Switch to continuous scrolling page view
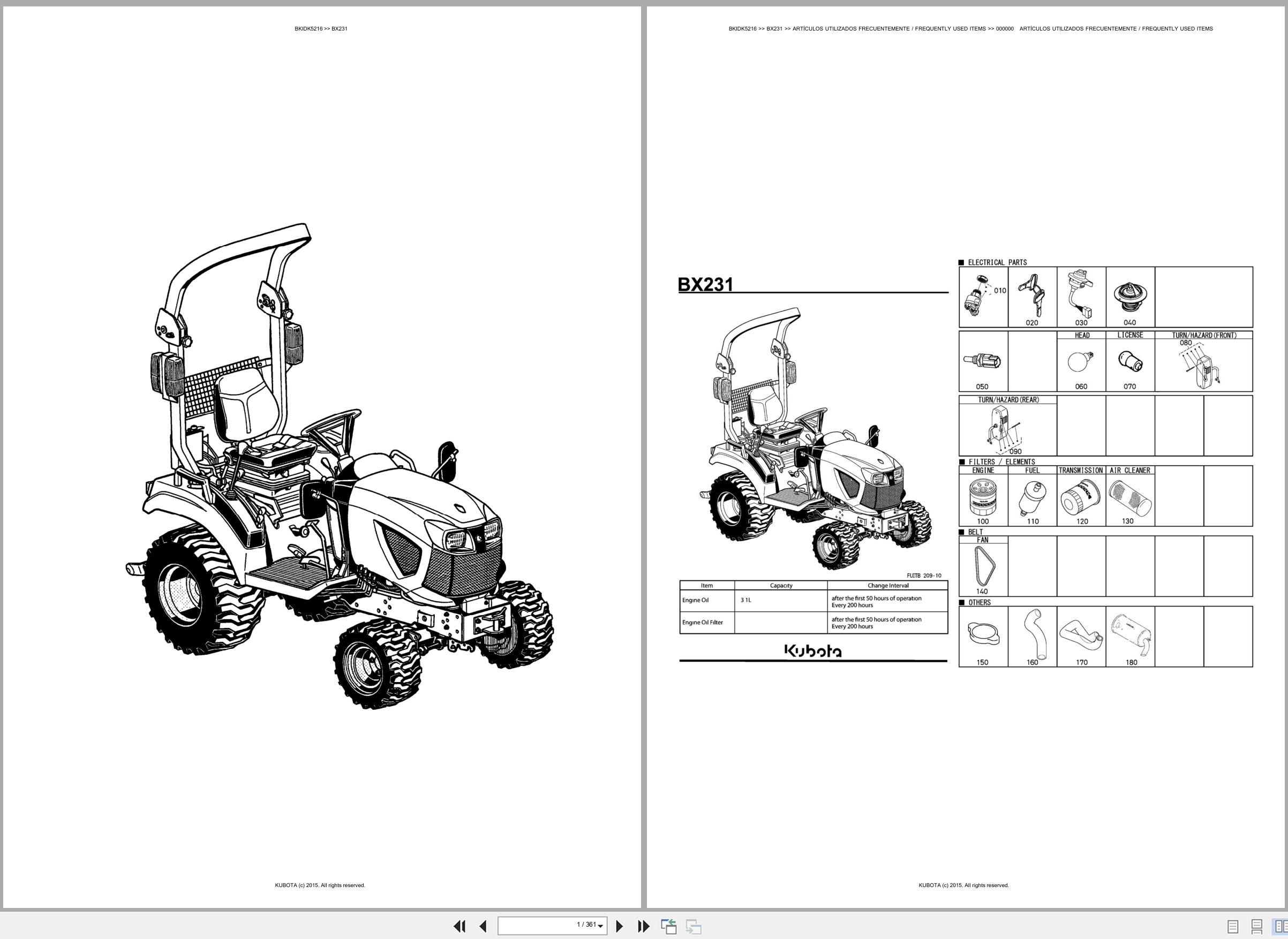 click(1257, 927)
